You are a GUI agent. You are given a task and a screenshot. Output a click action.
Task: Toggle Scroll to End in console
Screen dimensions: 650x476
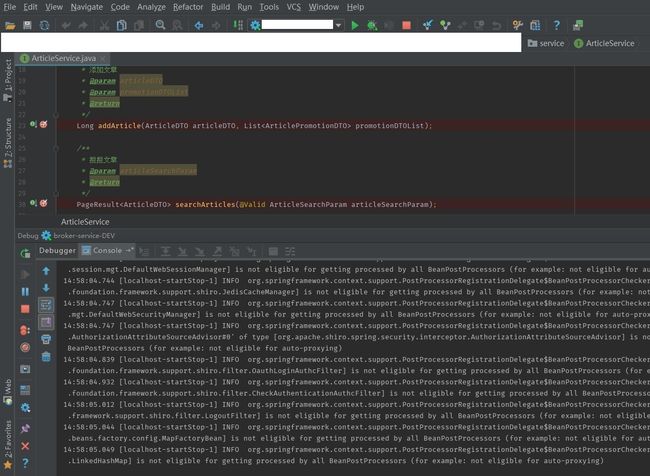(x=46, y=322)
